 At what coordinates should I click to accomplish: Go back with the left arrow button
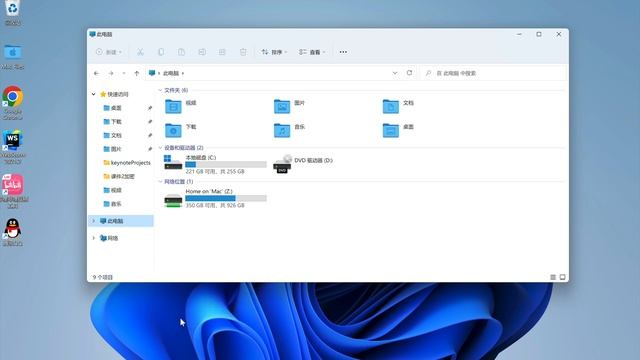pos(96,73)
